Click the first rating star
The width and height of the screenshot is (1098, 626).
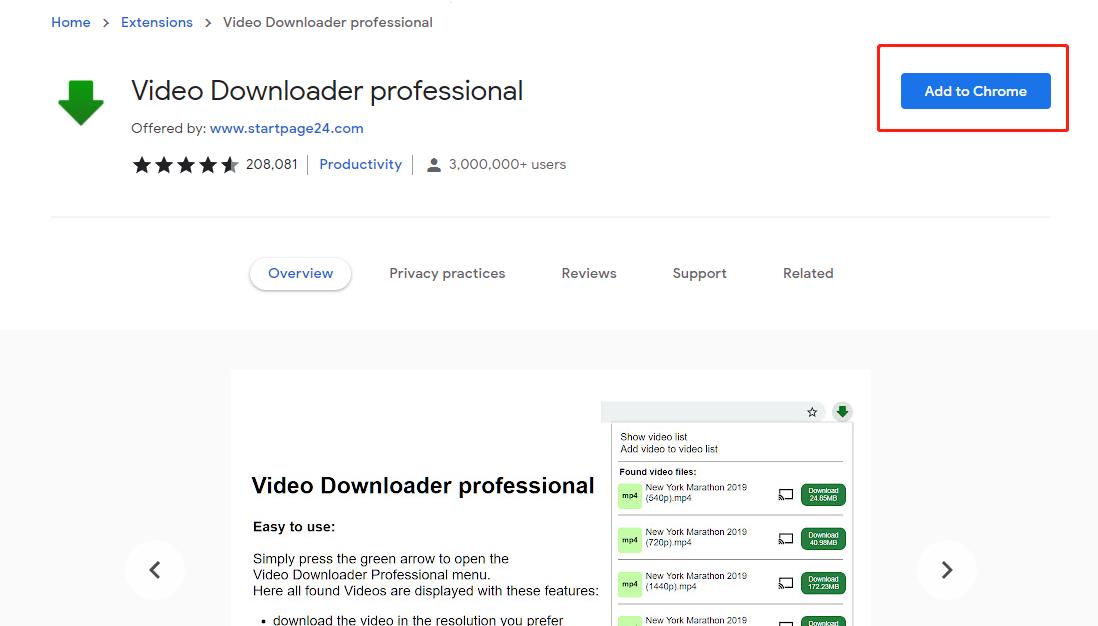click(141, 164)
